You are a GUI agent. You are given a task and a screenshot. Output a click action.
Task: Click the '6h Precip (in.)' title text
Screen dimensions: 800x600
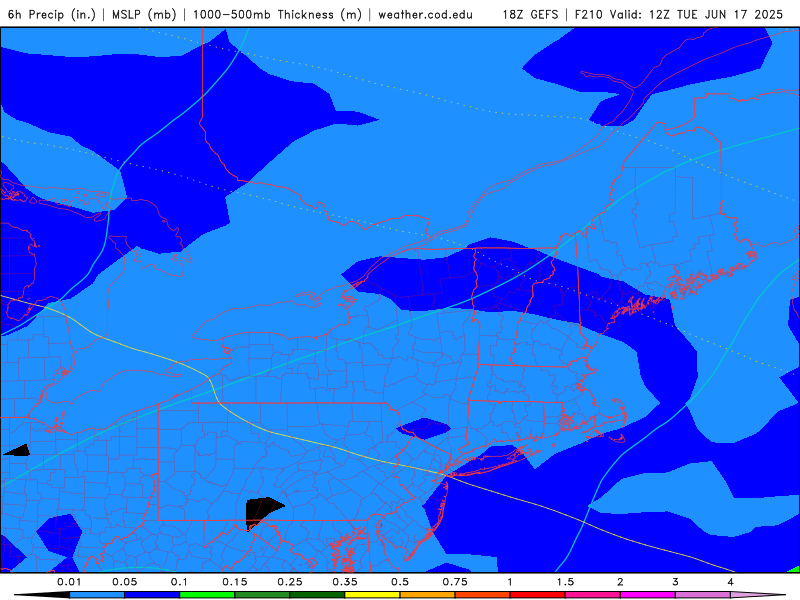click(52, 14)
